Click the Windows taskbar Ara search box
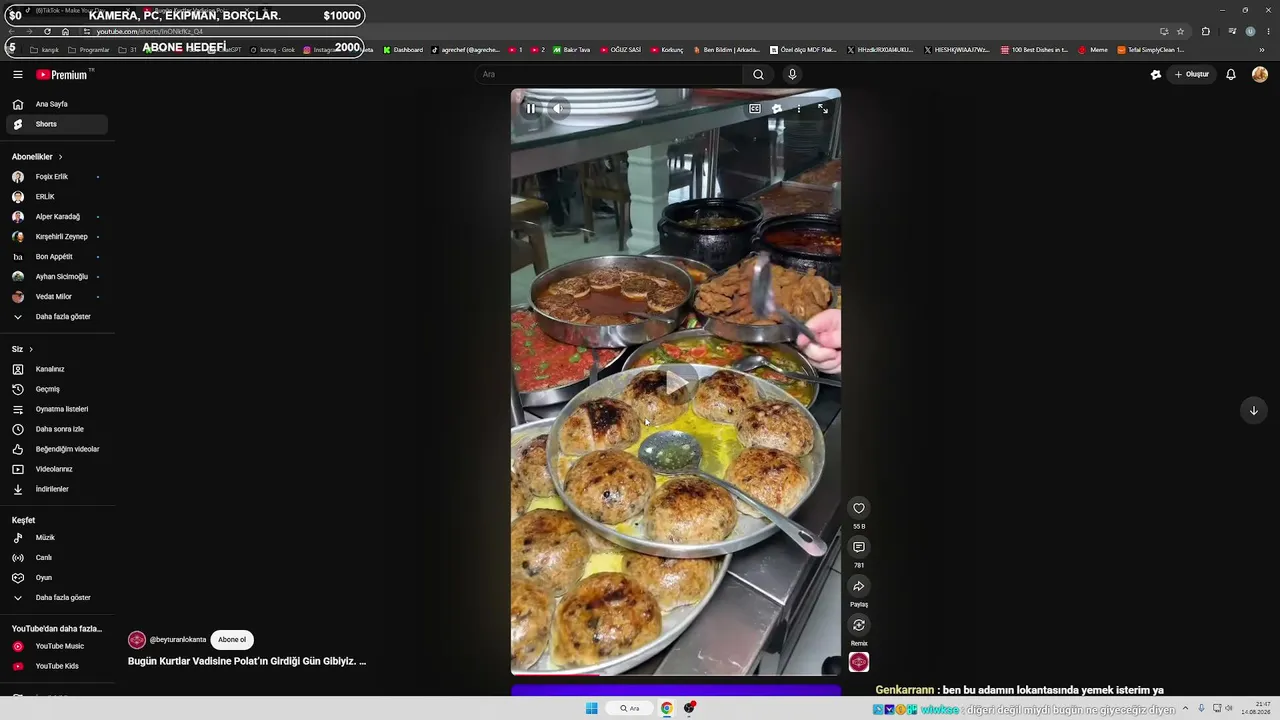Screen dimensions: 1280x720 629,708
